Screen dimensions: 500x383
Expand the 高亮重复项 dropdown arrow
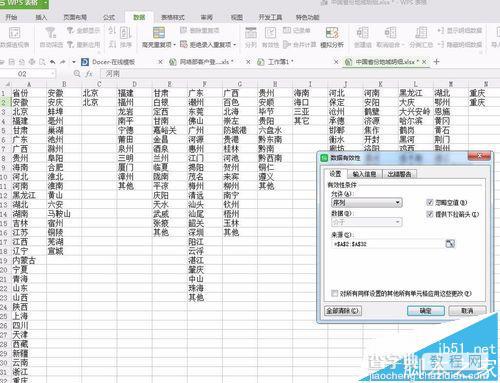click(x=174, y=45)
